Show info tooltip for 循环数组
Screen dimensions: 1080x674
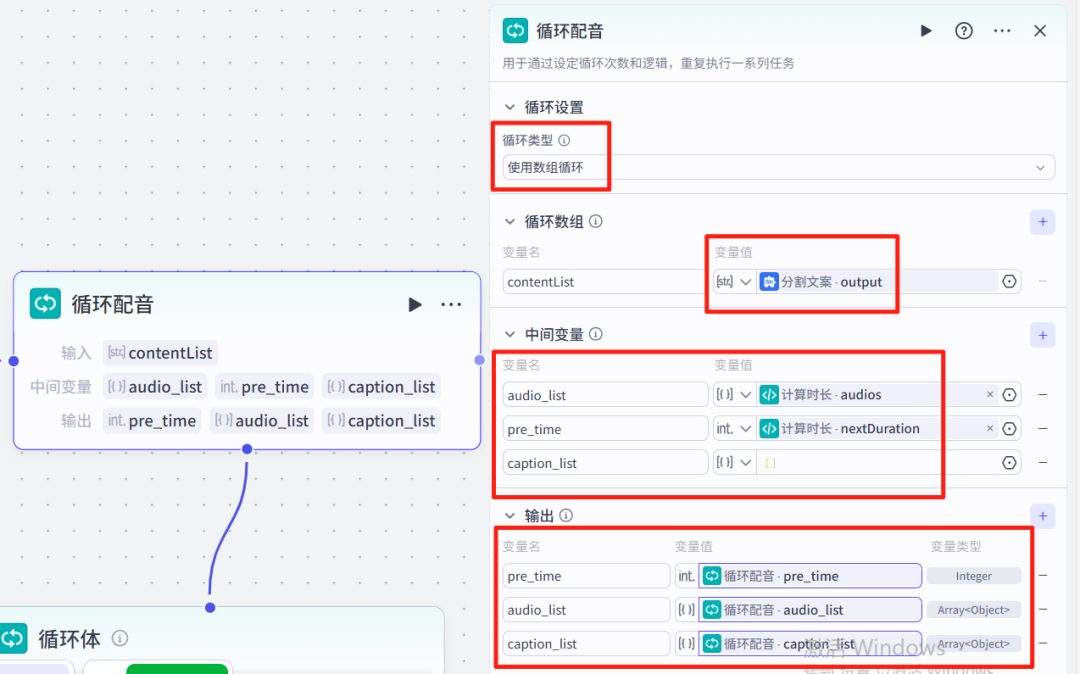596,221
